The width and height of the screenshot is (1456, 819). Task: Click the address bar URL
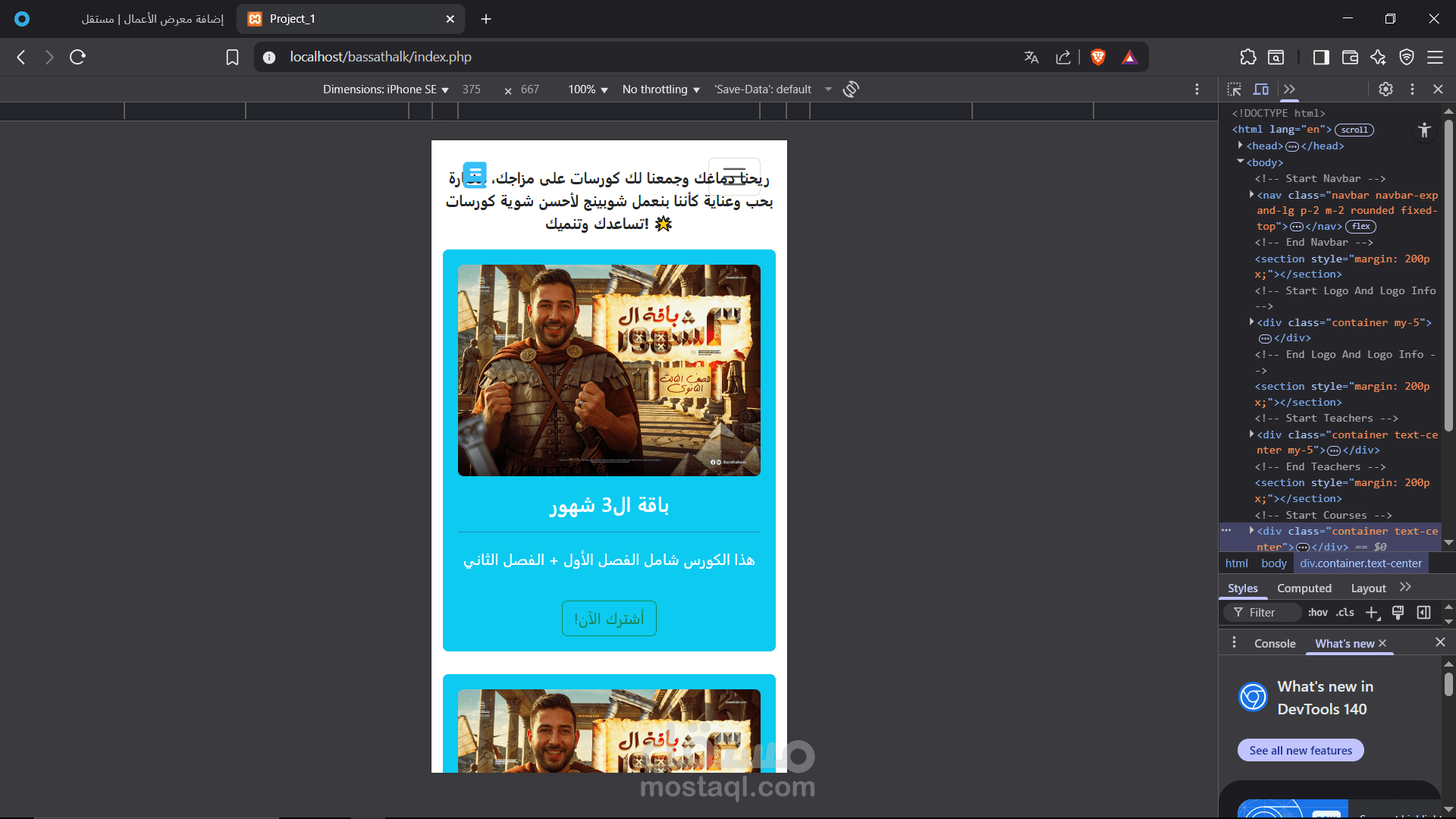coord(381,57)
